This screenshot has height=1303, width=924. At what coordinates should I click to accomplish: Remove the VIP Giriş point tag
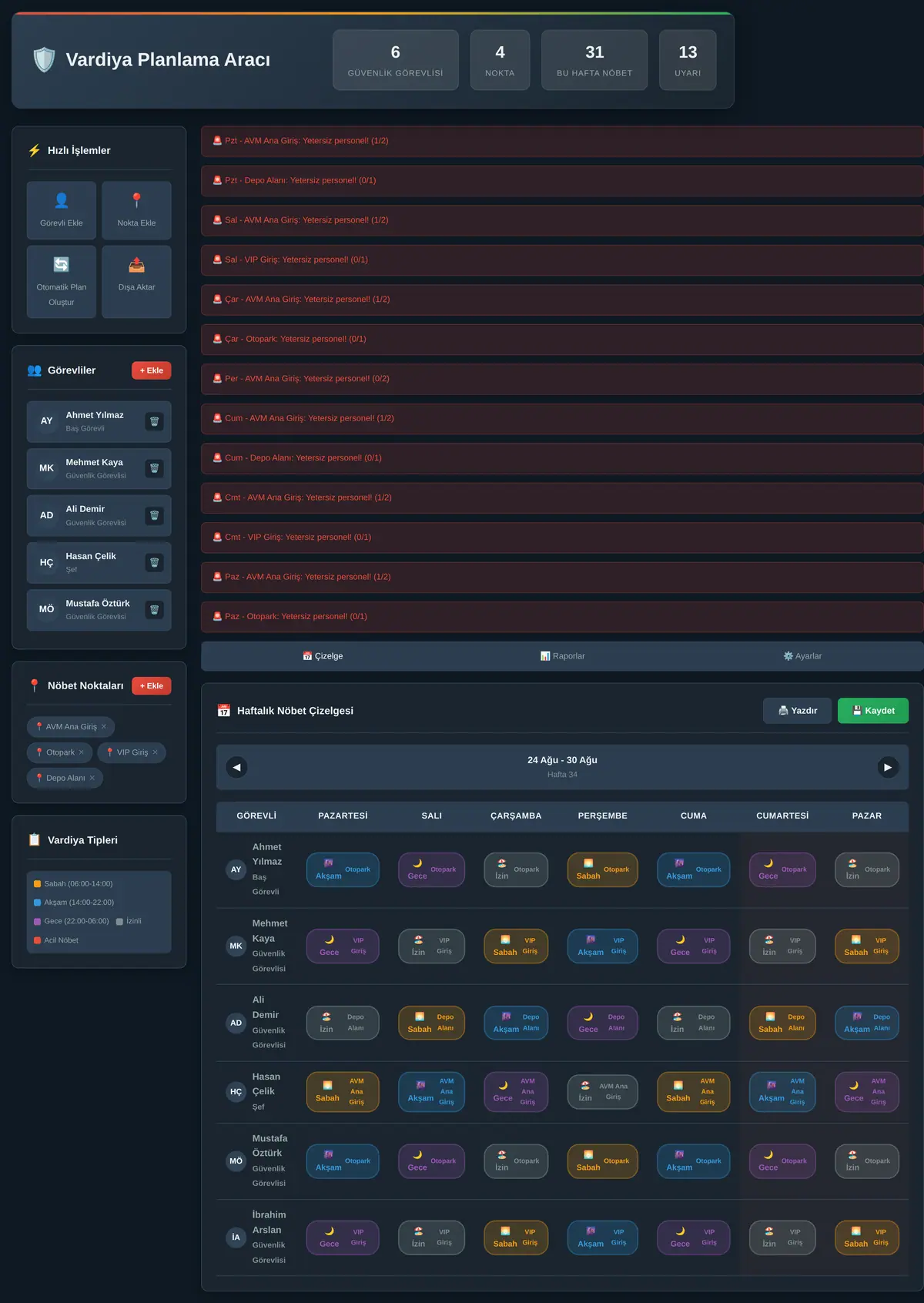(x=155, y=752)
